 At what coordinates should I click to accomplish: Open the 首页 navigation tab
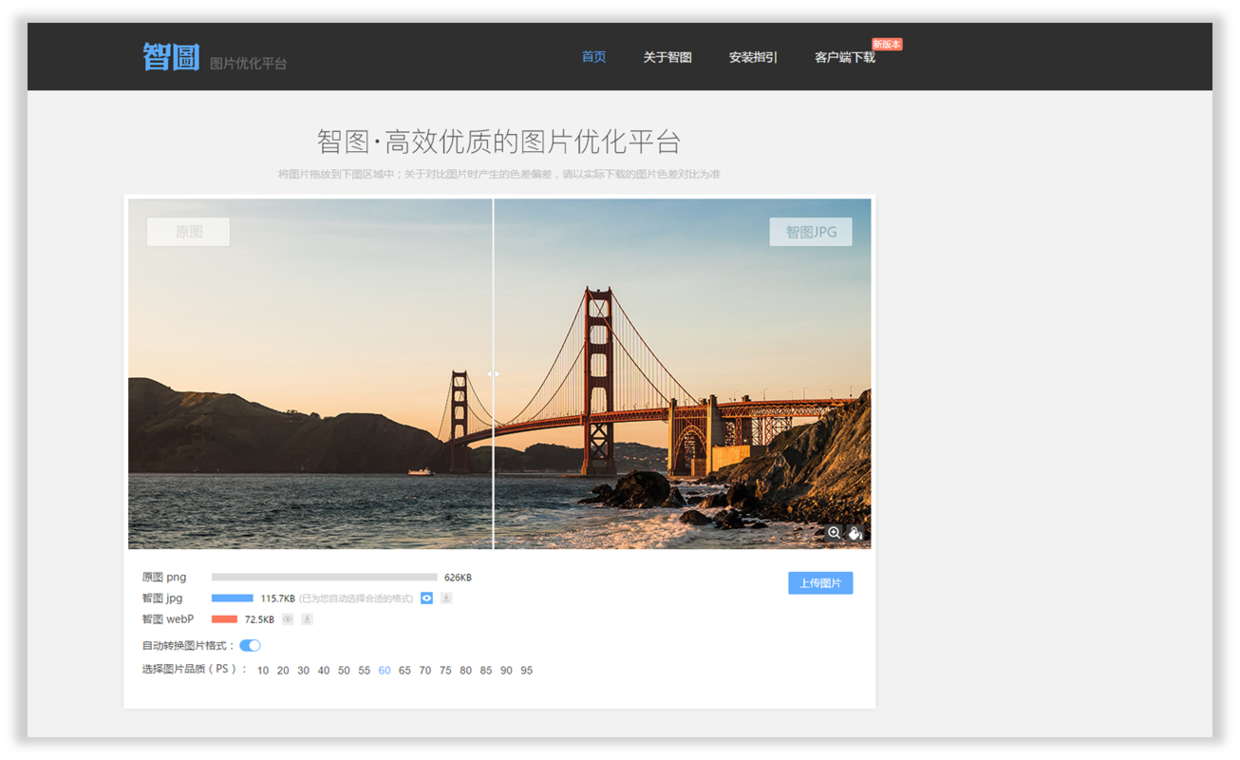[x=594, y=57]
